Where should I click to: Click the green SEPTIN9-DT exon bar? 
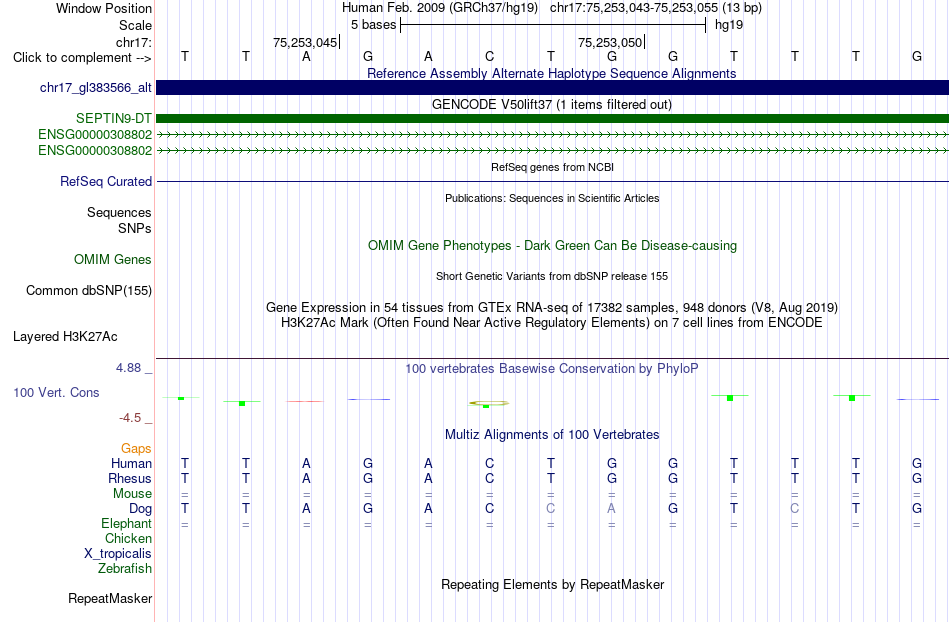tap(552, 119)
